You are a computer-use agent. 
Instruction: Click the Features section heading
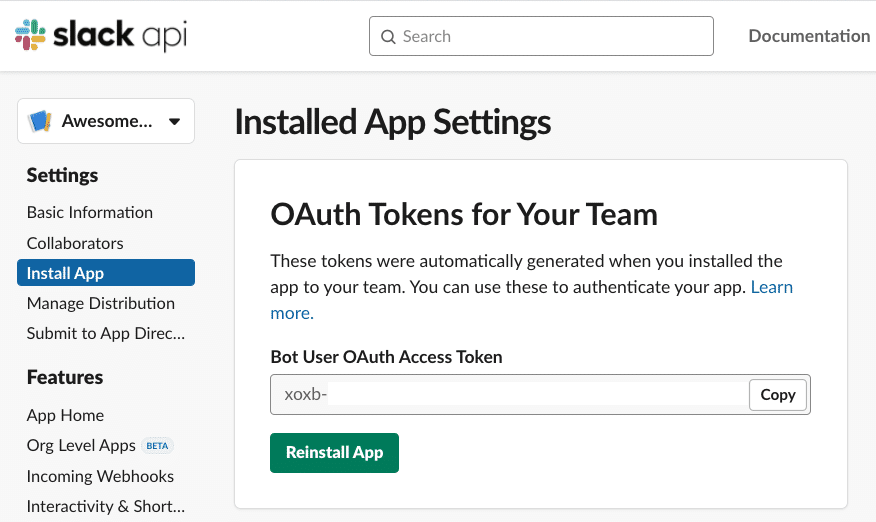click(65, 377)
